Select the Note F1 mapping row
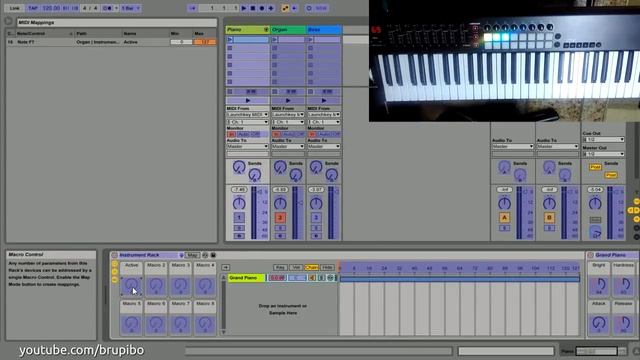Screen dimensions: 640x360 pyautogui.click(x=111, y=42)
